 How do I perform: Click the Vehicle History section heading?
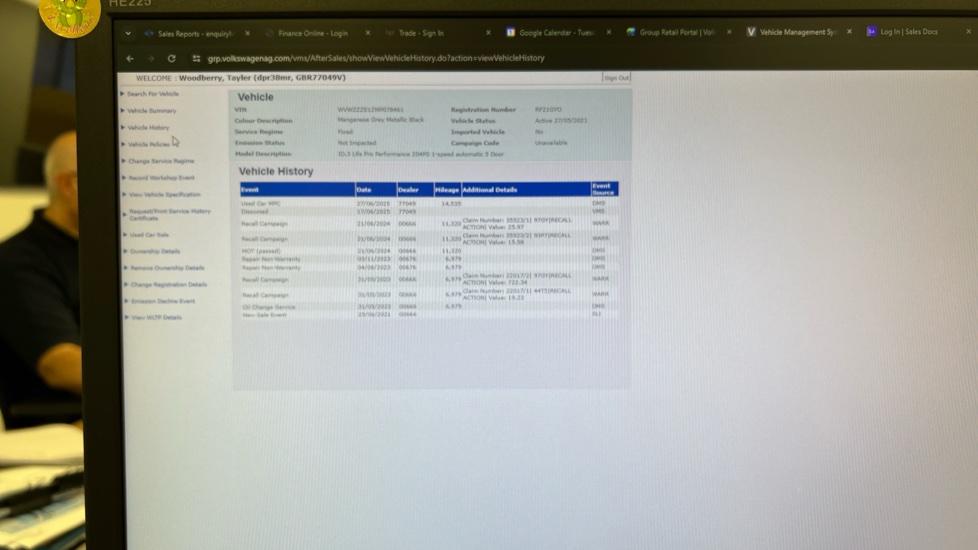point(276,171)
